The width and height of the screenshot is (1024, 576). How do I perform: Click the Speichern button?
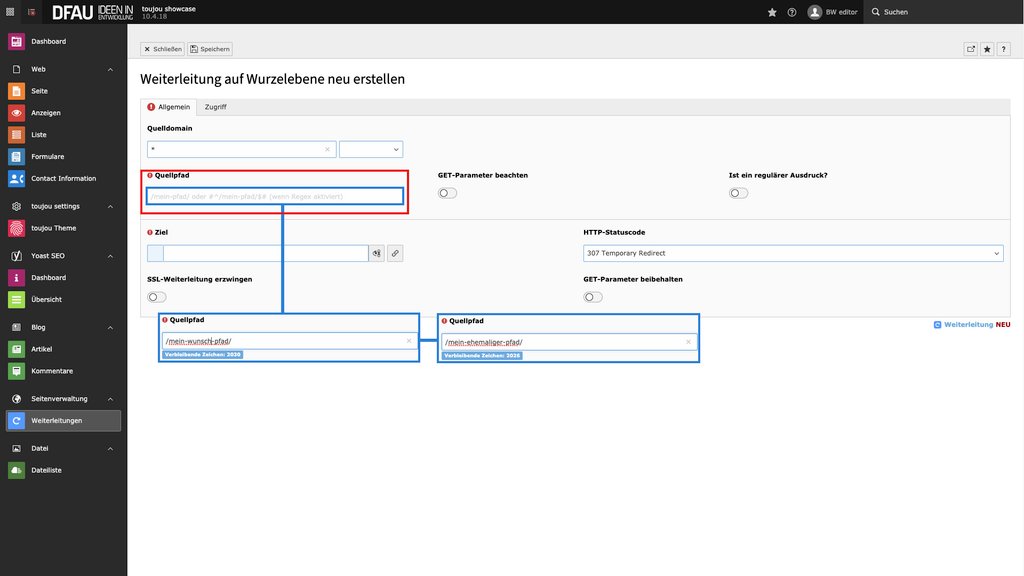pyautogui.click(x=210, y=49)
